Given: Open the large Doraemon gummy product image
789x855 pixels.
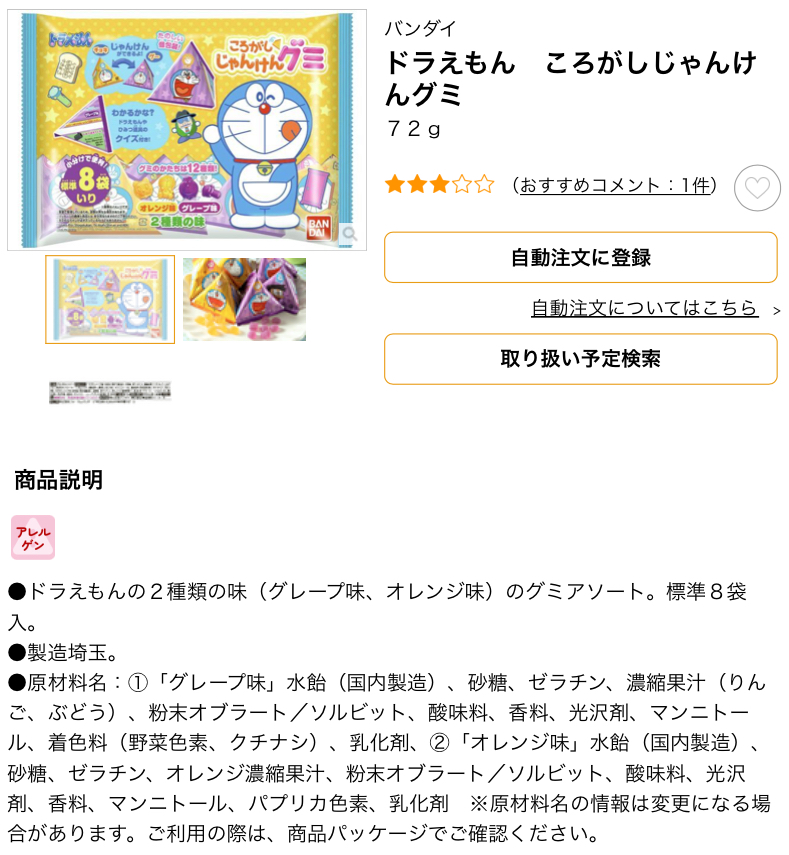Looking at the screenshot, I should pyautogui.click(x=187, y=130).
